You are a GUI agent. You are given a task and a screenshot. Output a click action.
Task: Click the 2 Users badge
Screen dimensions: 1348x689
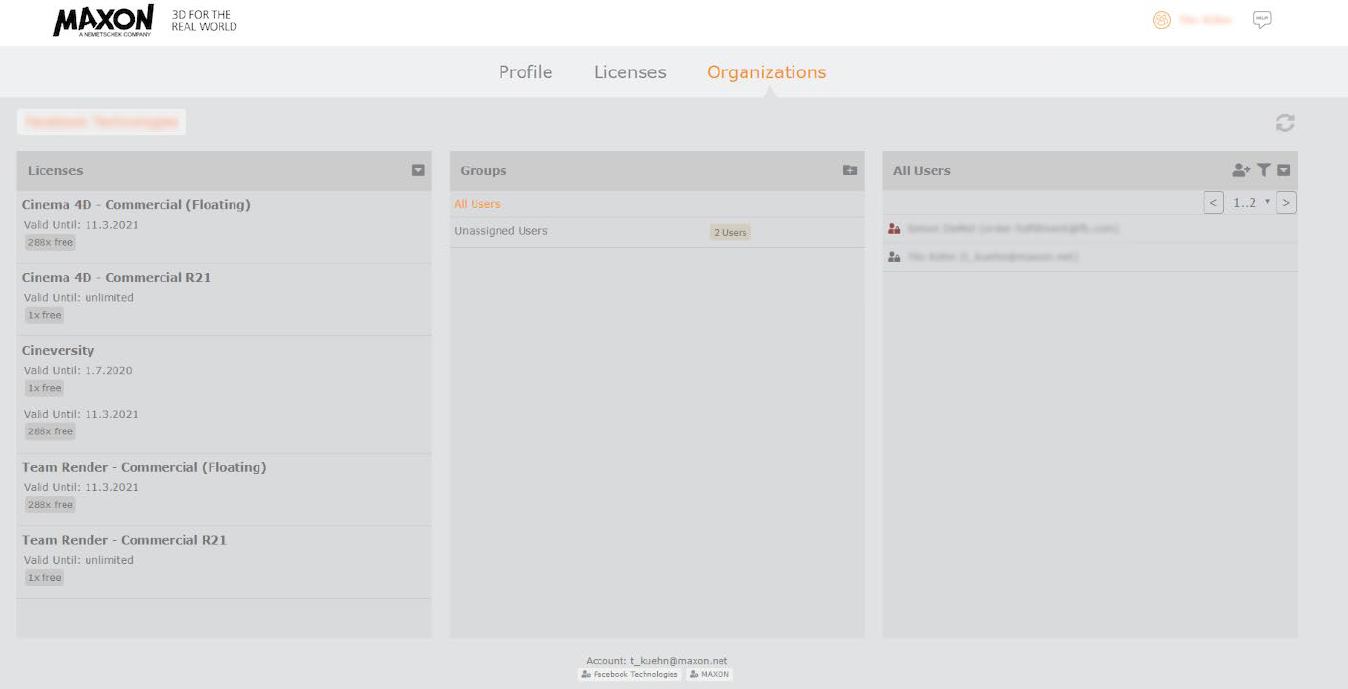tap(730, 232)
